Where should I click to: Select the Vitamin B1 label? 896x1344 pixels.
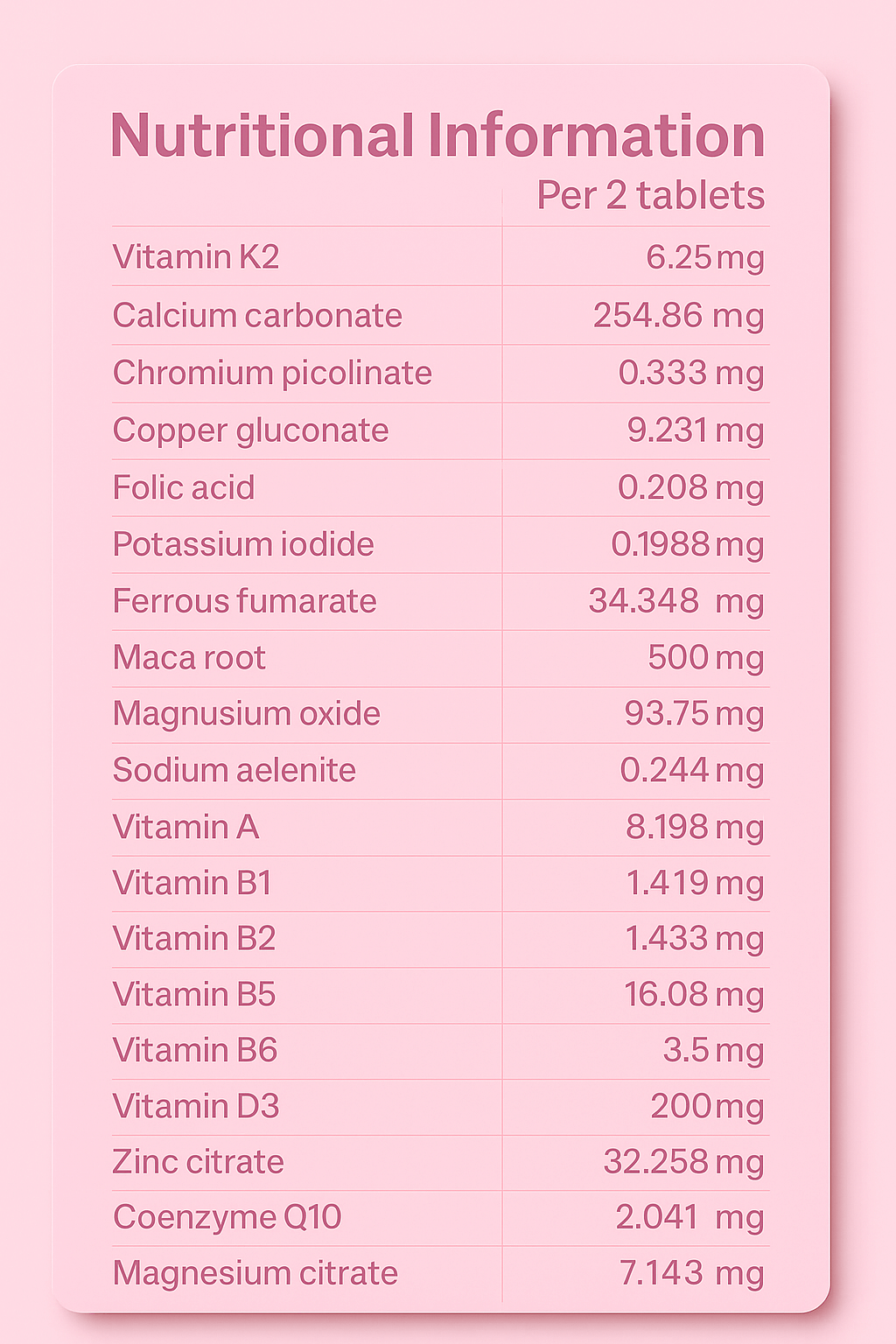coord(192,883)
